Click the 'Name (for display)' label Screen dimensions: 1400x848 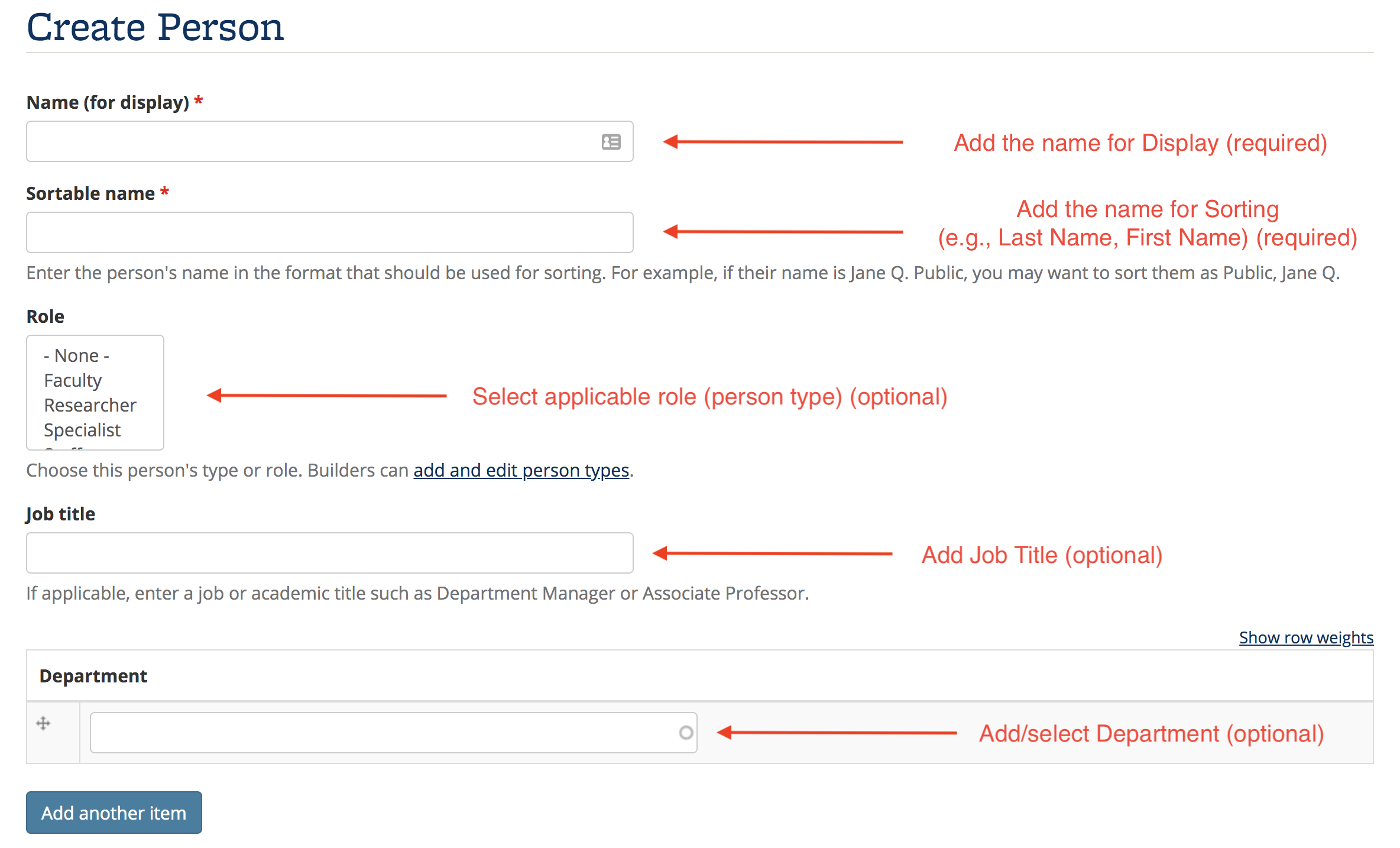tap(108, 102)
